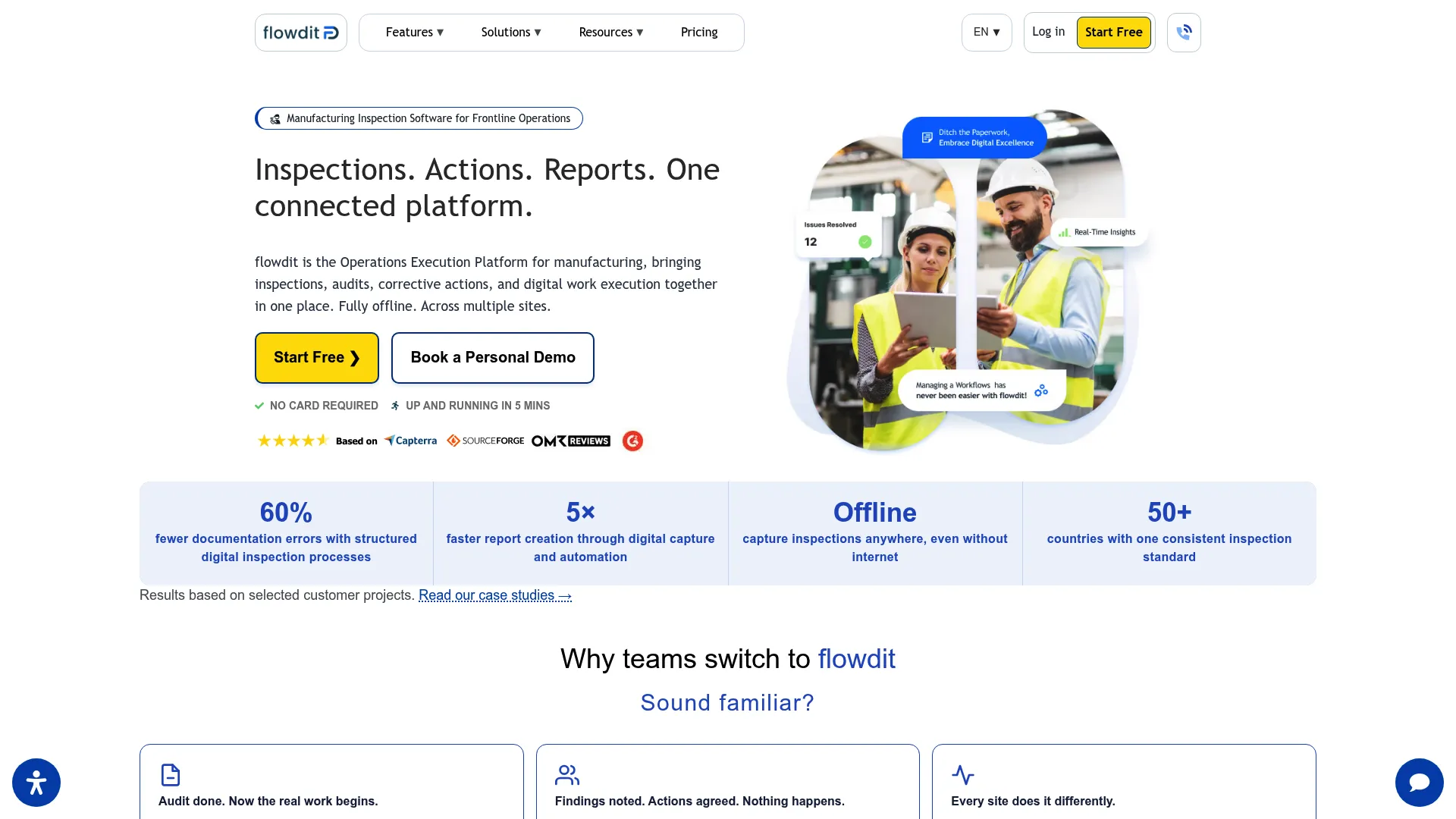This screenshot has height=819, width=1456.
Task: Click the OMR Reviews logo
Action: [x=570, y=441]
